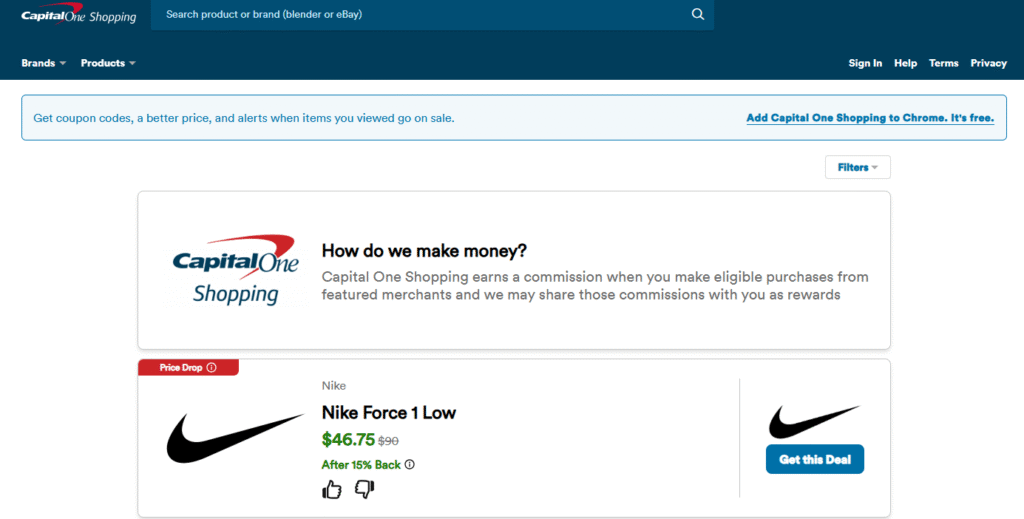Click the Get this Deal button
Image resolution: width=1024 pixels, height=519 pixels.
point(814,460)
